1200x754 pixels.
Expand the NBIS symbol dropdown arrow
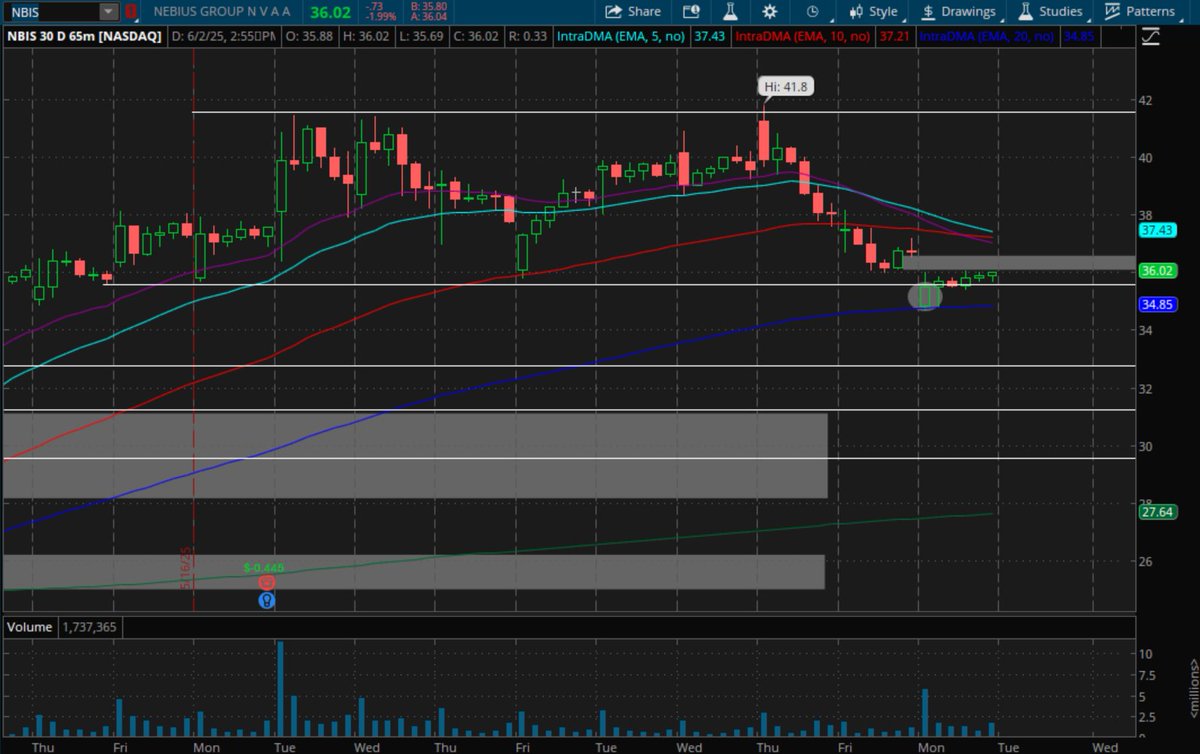coord(108,11)
